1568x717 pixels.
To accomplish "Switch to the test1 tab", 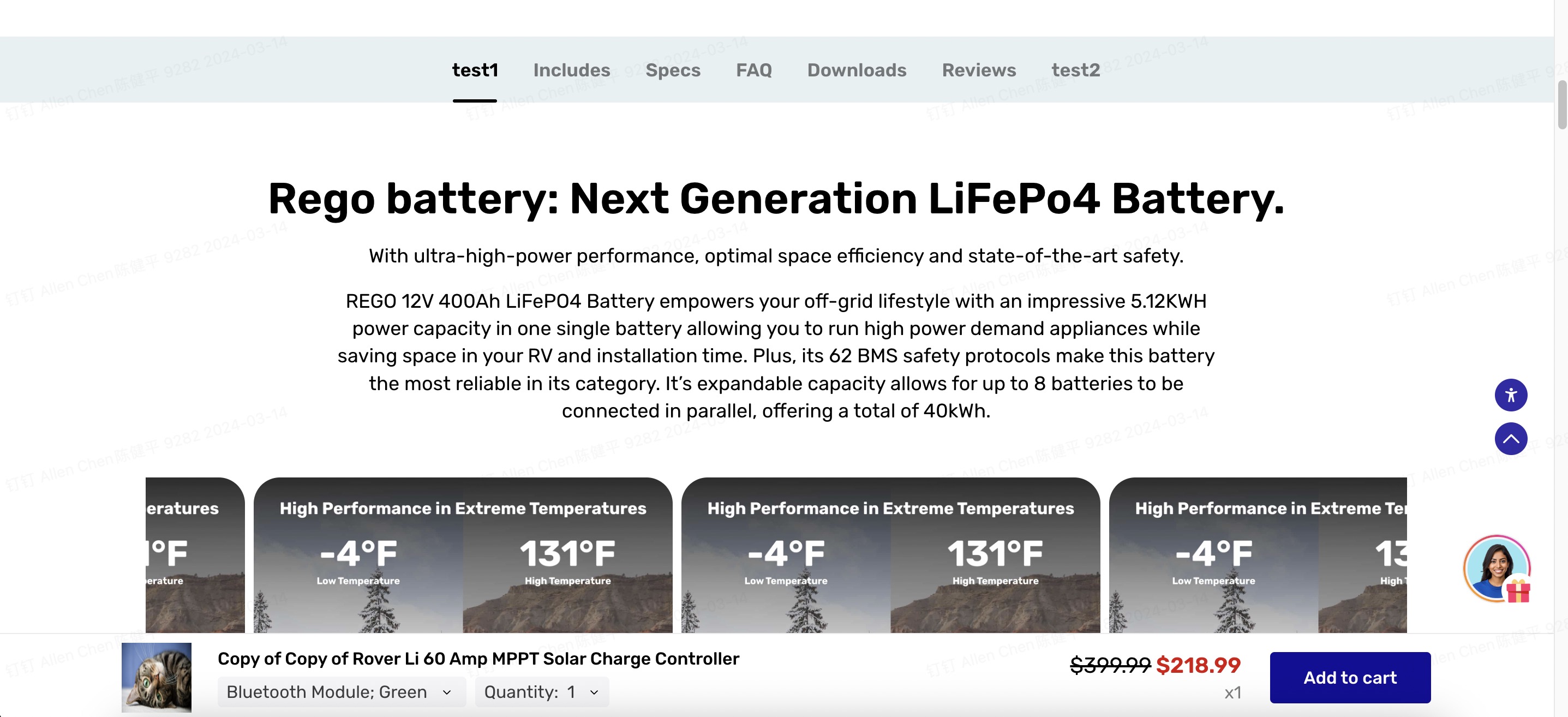I will coord(475,70).
